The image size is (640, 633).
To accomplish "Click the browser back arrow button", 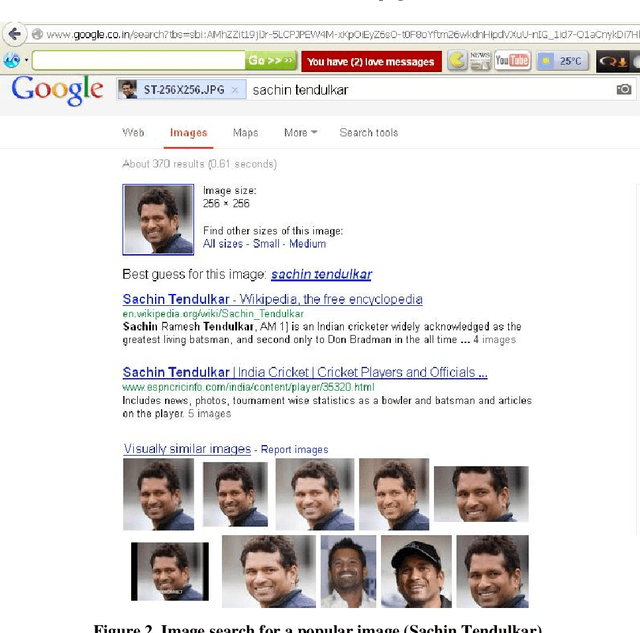I will (14, 34).
